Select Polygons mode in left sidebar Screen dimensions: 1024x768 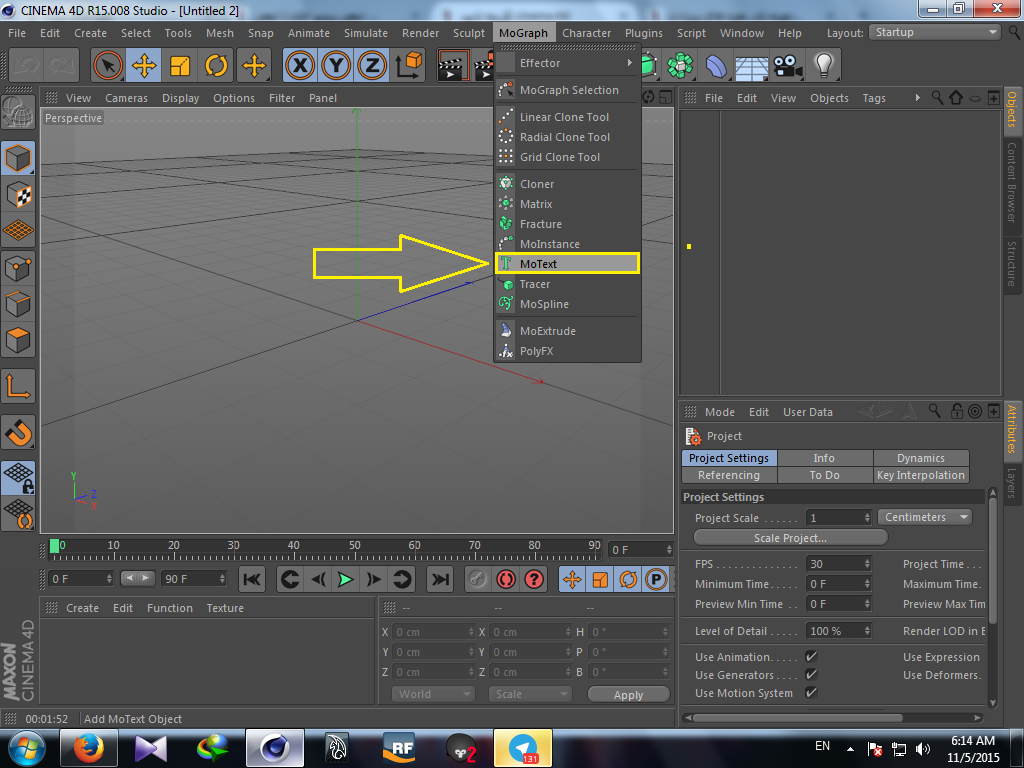click(18, 340)
